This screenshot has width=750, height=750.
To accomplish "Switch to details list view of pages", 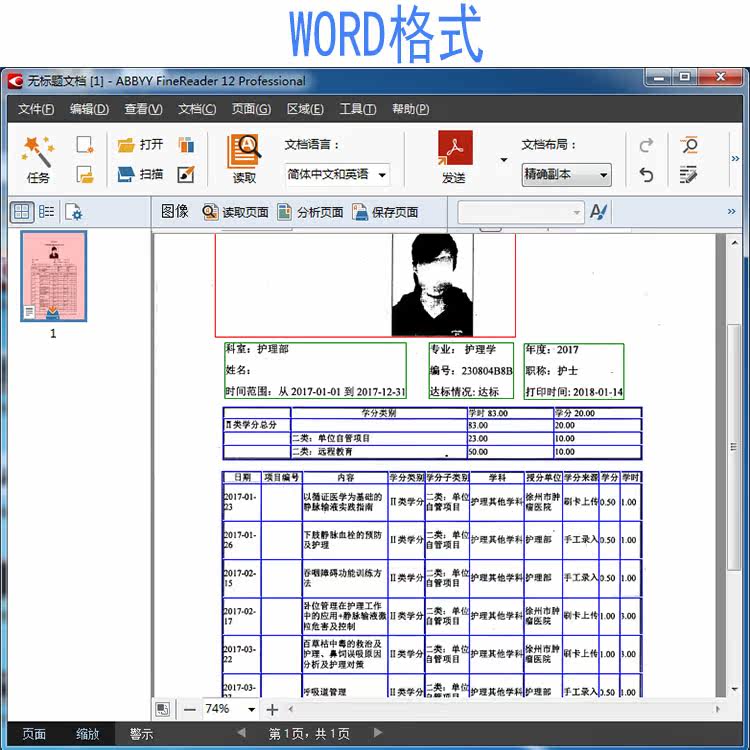I will (x=46, y=211).
